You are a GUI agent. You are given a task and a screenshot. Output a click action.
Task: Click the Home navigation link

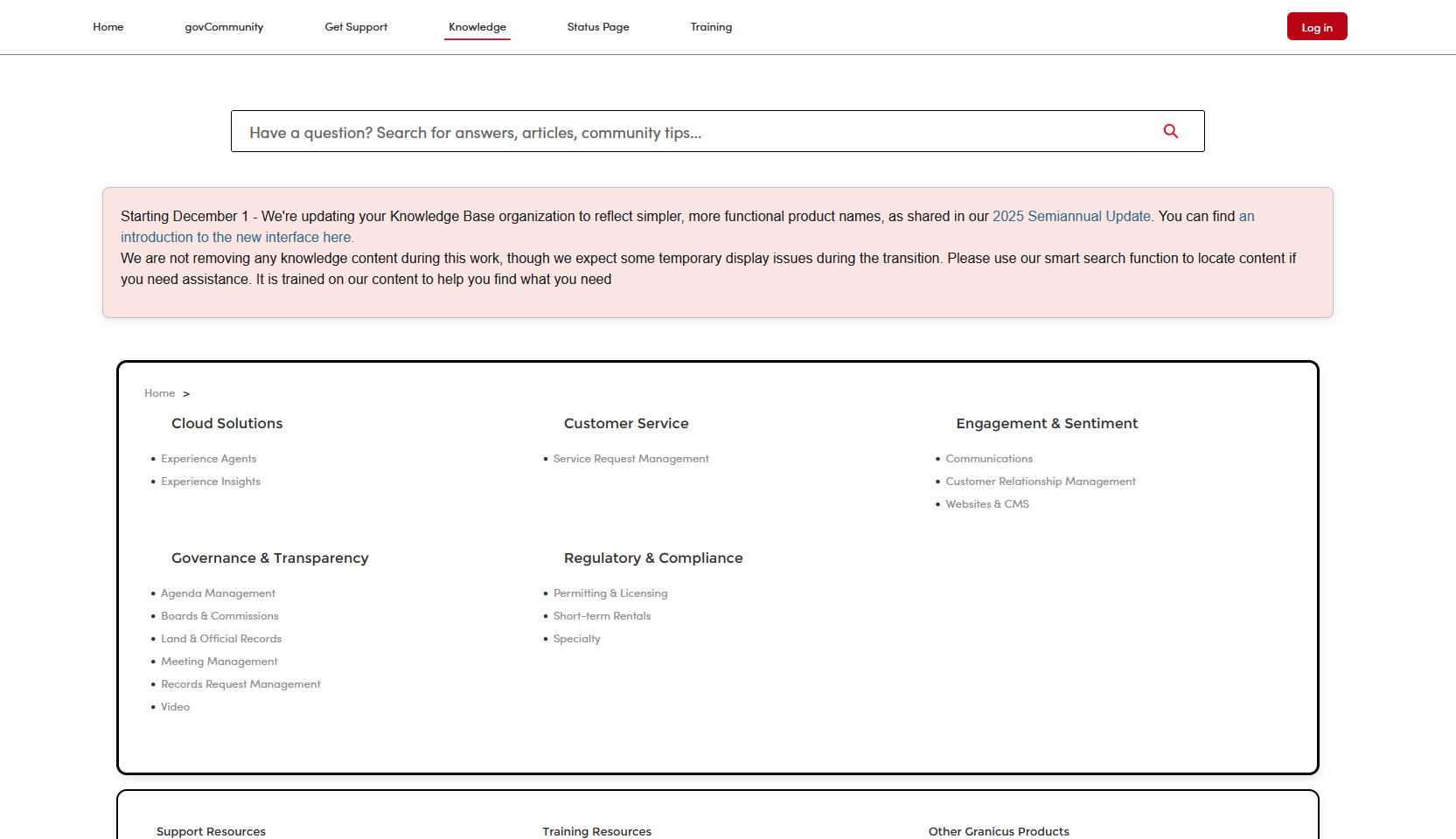[108, 27]
